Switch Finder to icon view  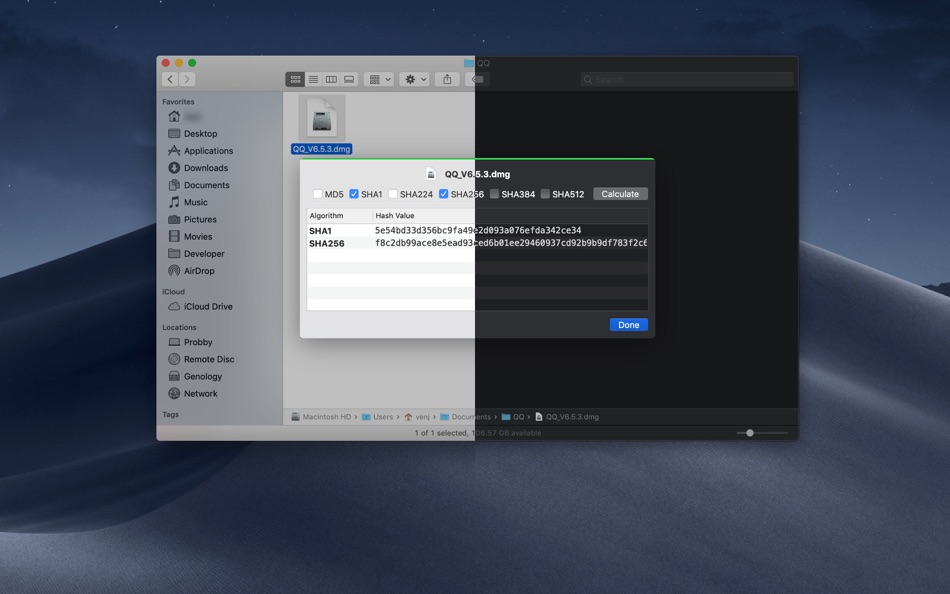295,79
